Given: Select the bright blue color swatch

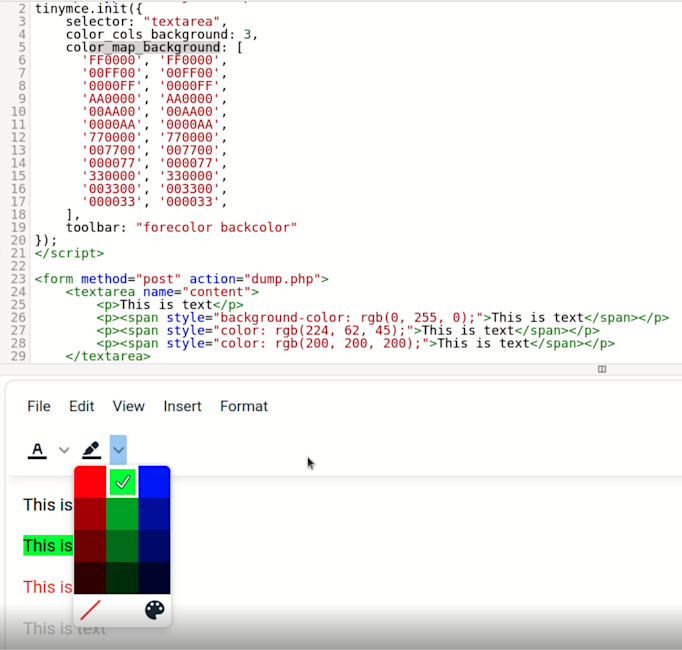Looking at the screenshot, I should coord(154,482).
